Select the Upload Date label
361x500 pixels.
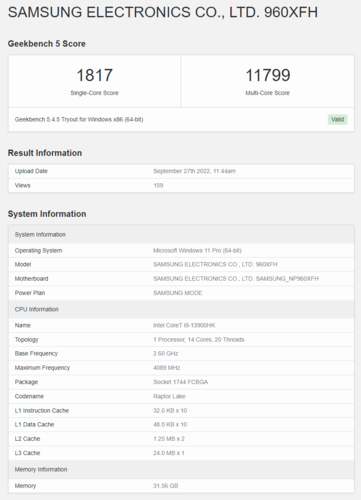[31, 171]
